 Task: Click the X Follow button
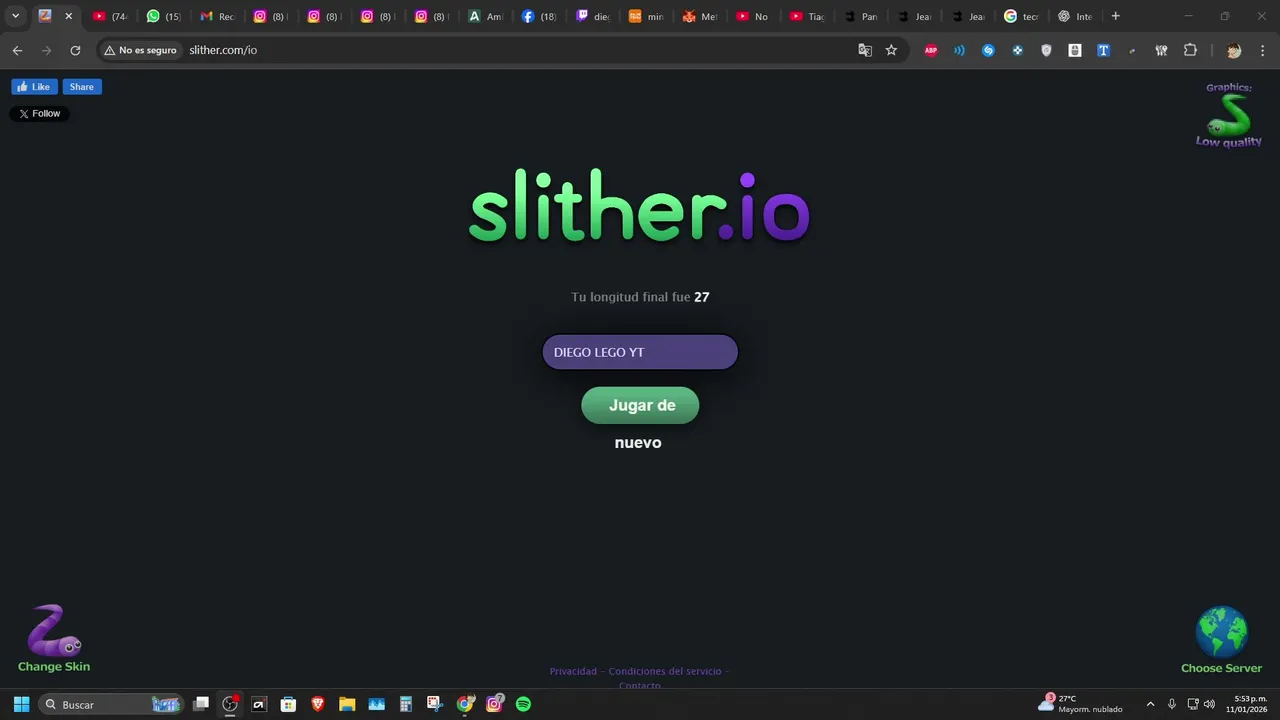pos(40,114)
